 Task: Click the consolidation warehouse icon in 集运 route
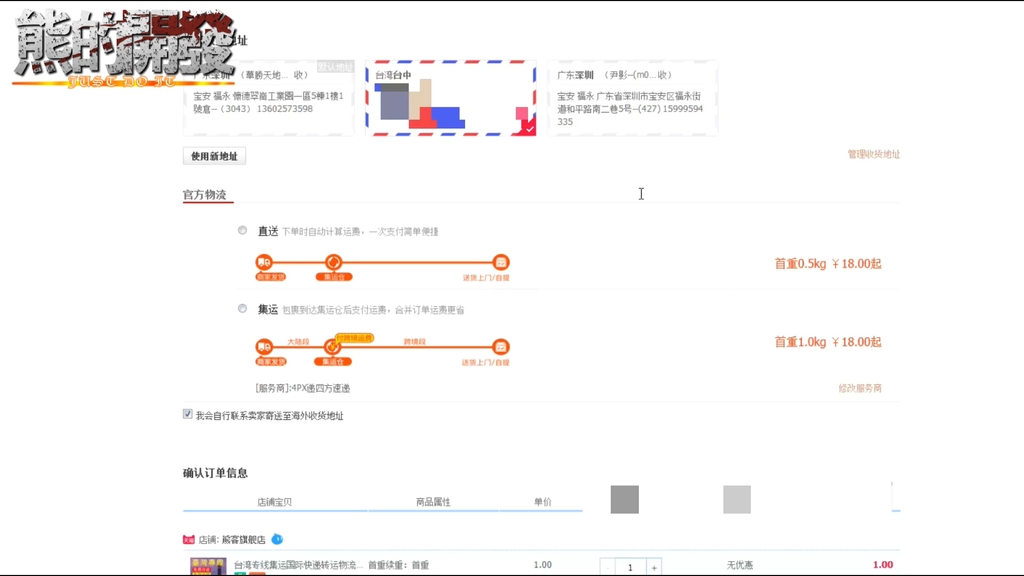click(332, 347)
